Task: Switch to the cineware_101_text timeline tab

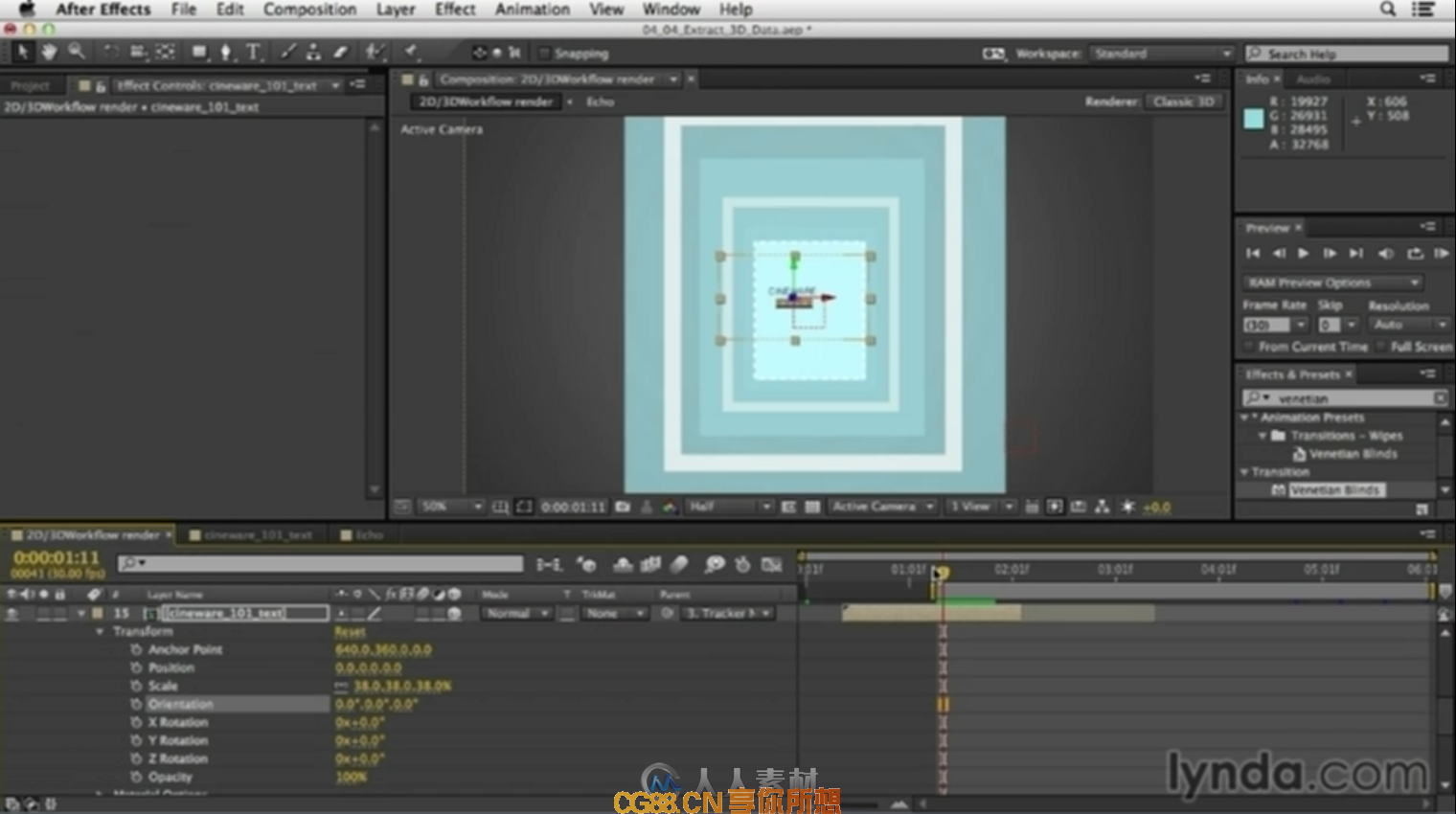Action: (258, 535)
